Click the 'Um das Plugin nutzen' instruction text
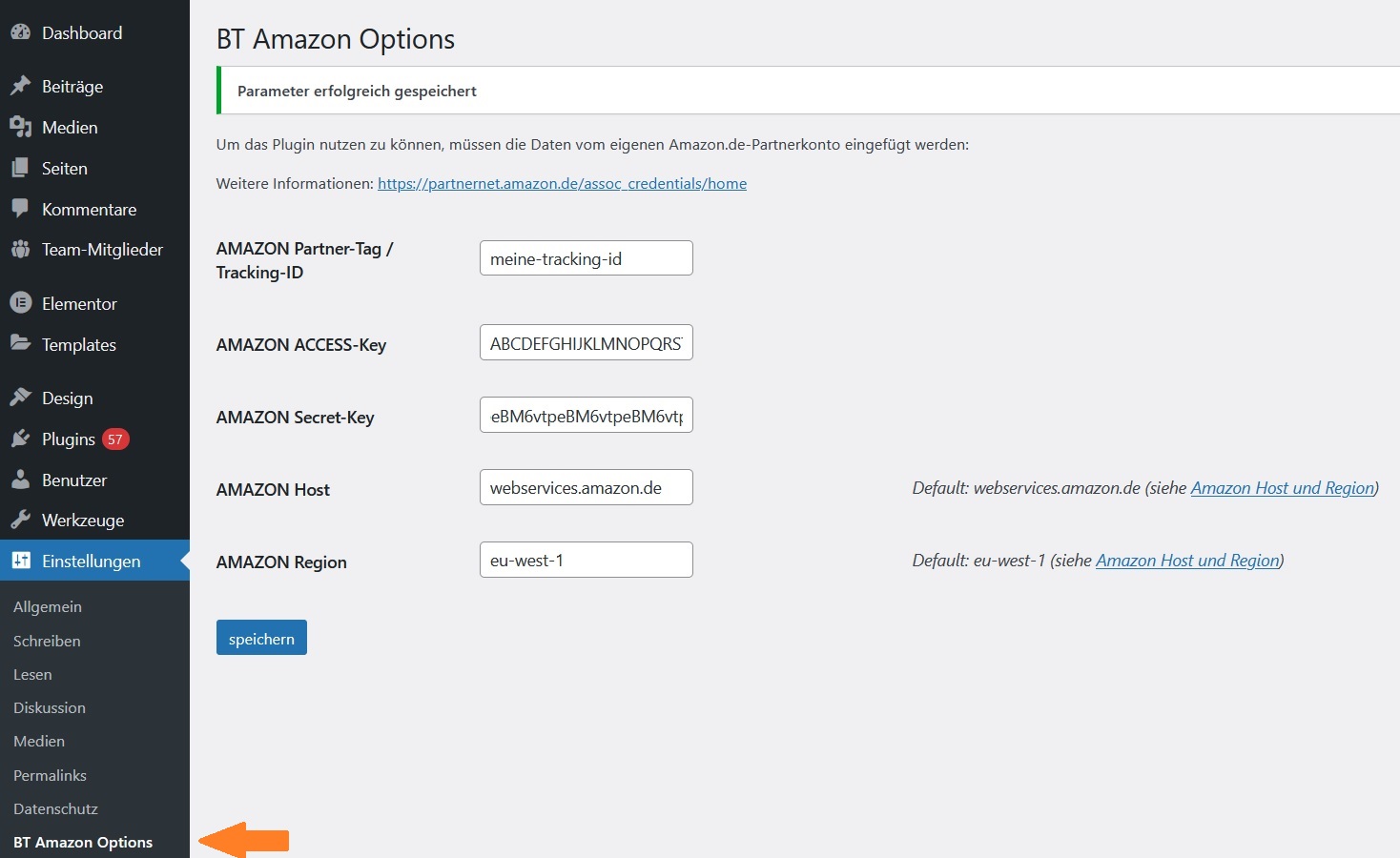The height and width of the screenshot is (858, 1400). point(592,145)
